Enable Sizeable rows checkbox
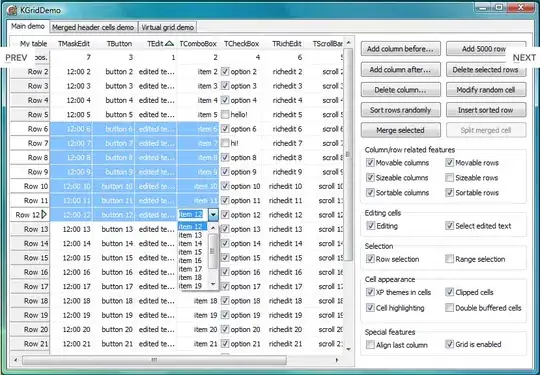540x375 pixels. click(449, 178)
